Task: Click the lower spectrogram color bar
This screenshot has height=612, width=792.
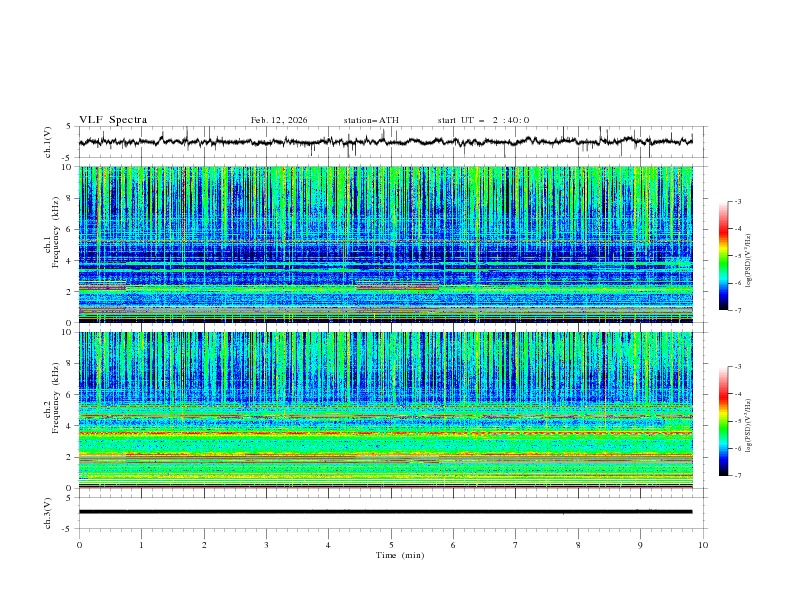Action: [x=723, y=420]
